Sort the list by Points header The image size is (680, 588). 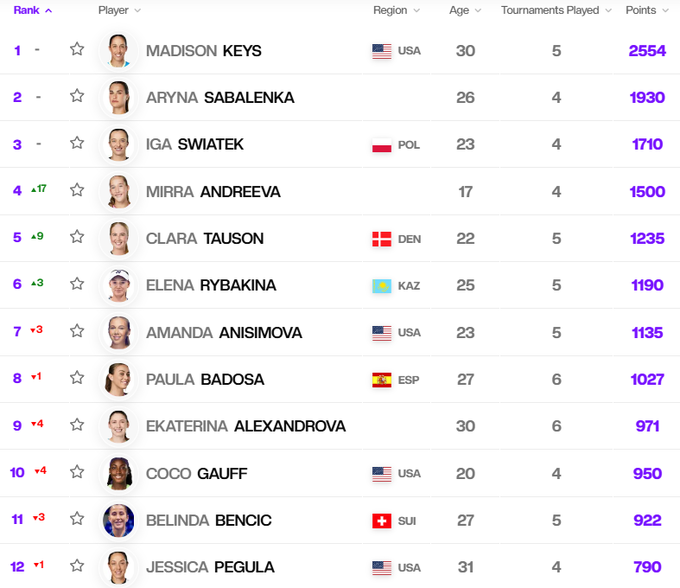point(647,10)
